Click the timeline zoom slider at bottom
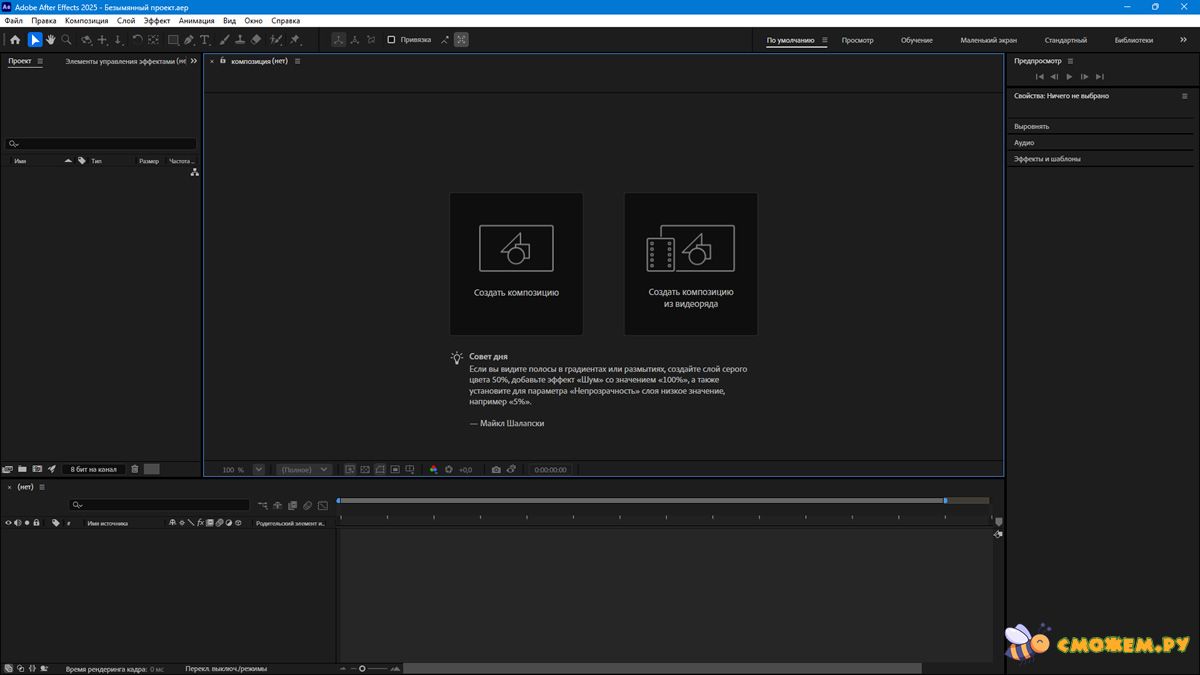The image size is (1200, 675). 362,668
